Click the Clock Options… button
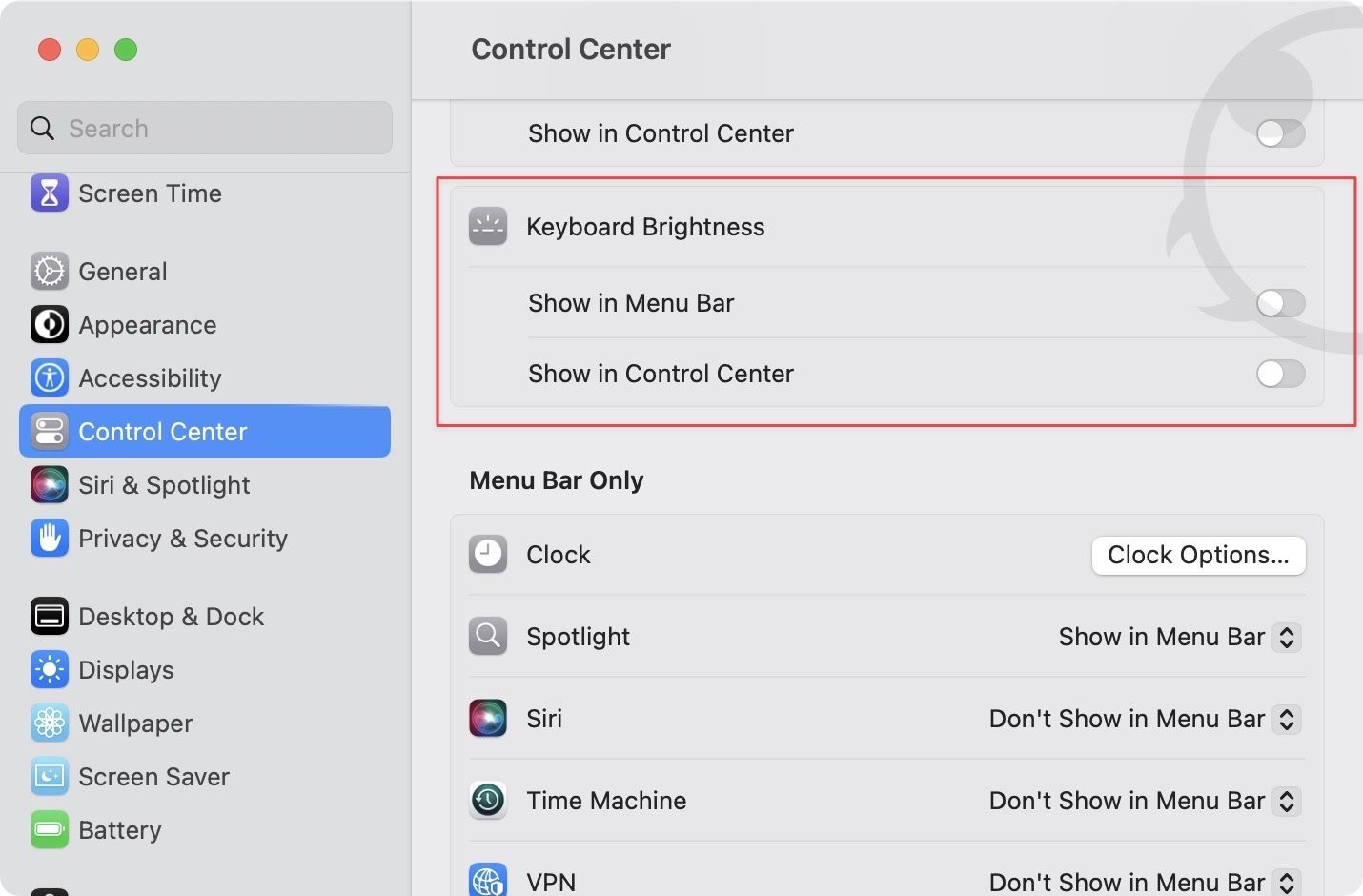 point(1198,555)
